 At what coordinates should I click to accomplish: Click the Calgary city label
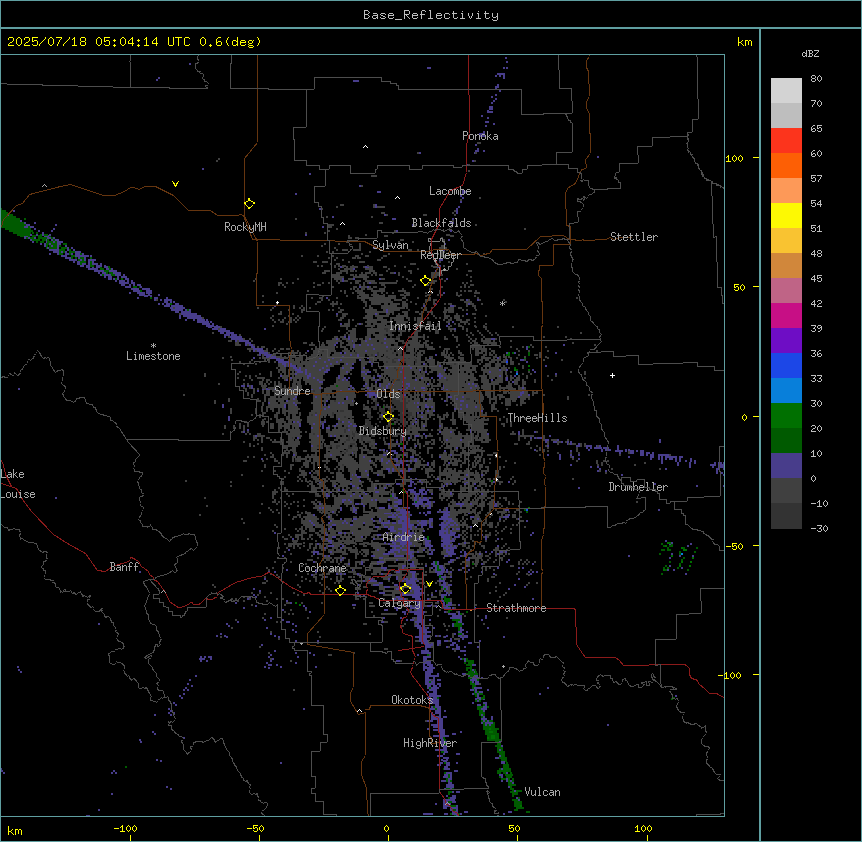click(x=399, y=603)
